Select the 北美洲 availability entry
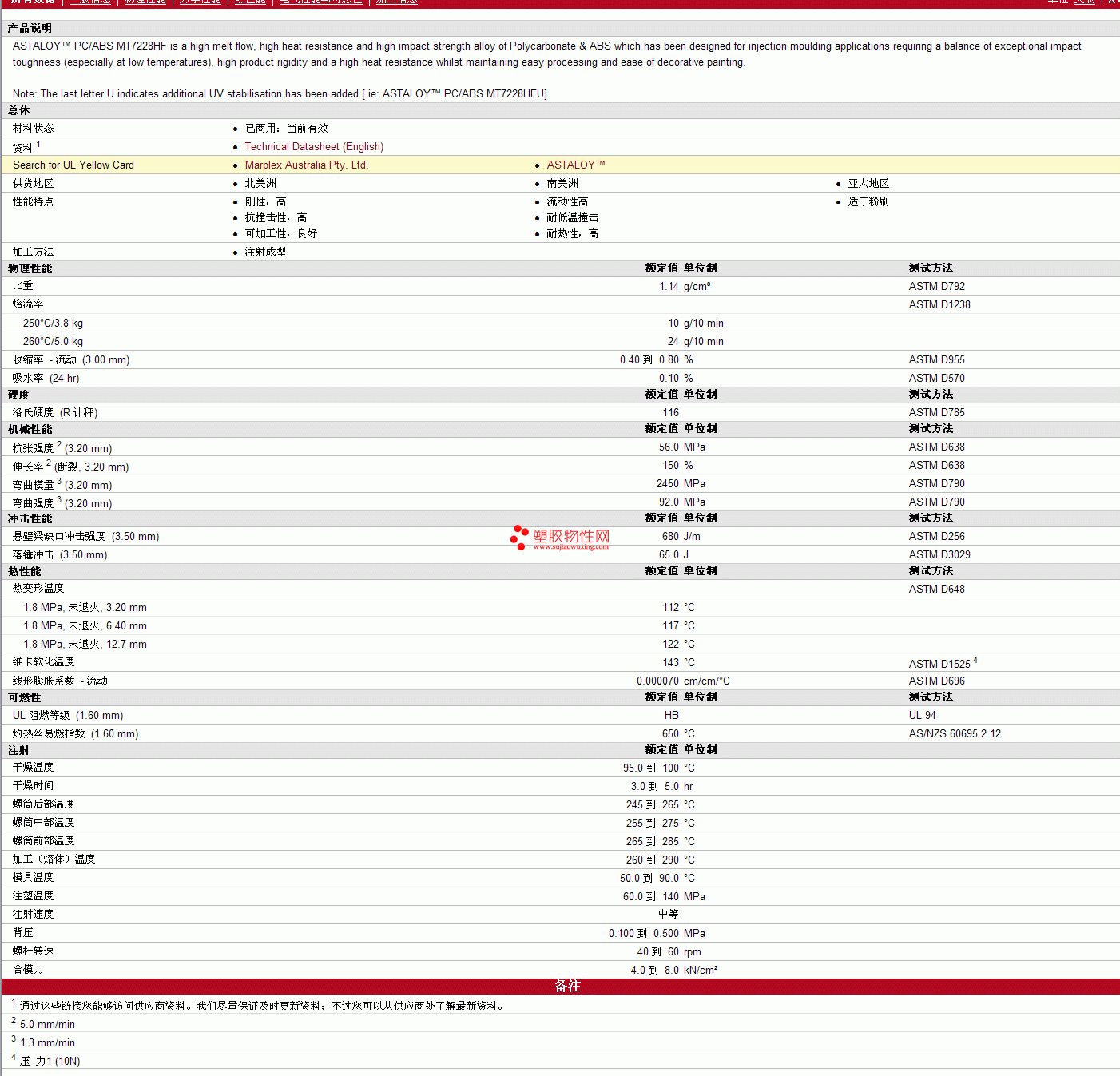This screenshot has height=1076, width=1120. click(x=261, y=184)
